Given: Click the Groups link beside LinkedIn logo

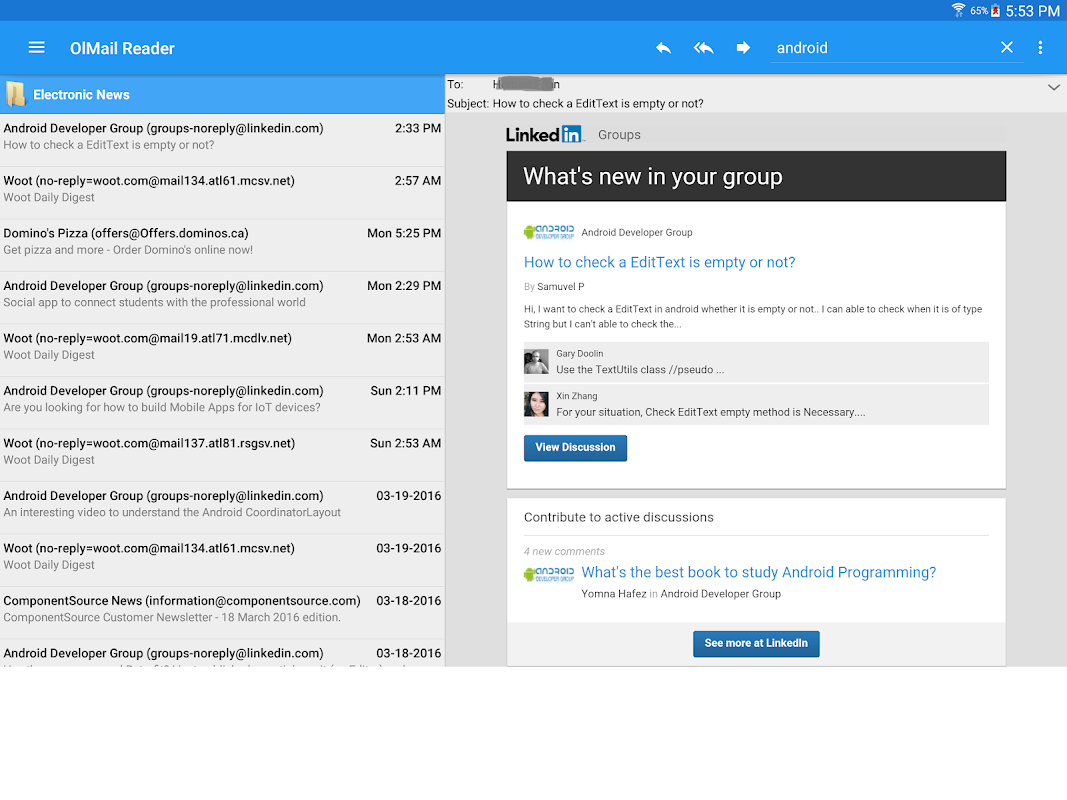Looking at the screenshot, I should tap(619, 135).
